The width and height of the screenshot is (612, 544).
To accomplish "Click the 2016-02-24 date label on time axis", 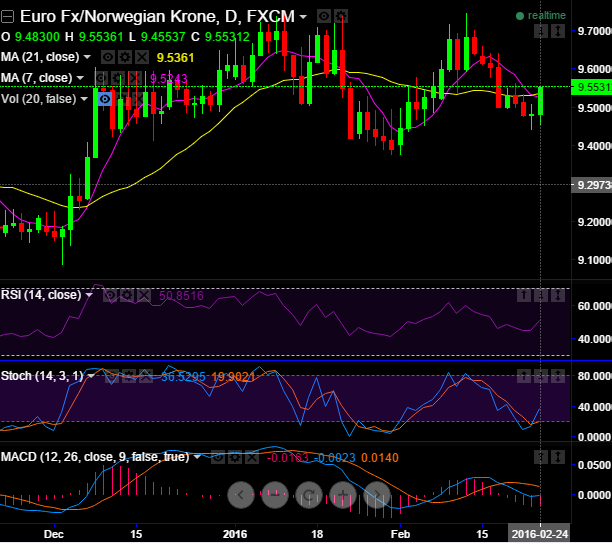I will (x=540, y=534).
